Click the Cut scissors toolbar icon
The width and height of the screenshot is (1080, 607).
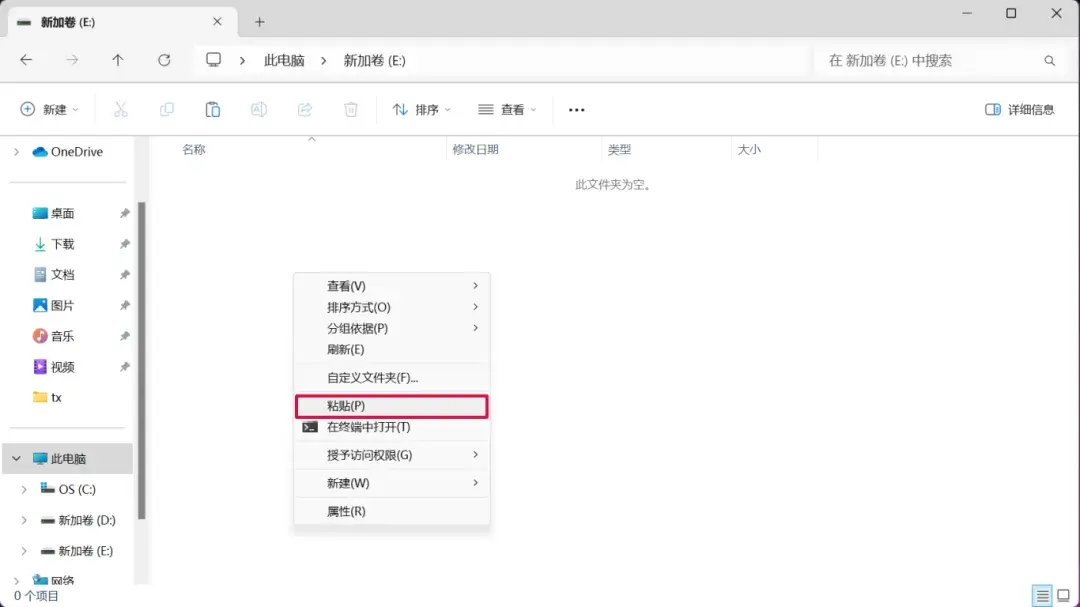(x=121, y=110)
